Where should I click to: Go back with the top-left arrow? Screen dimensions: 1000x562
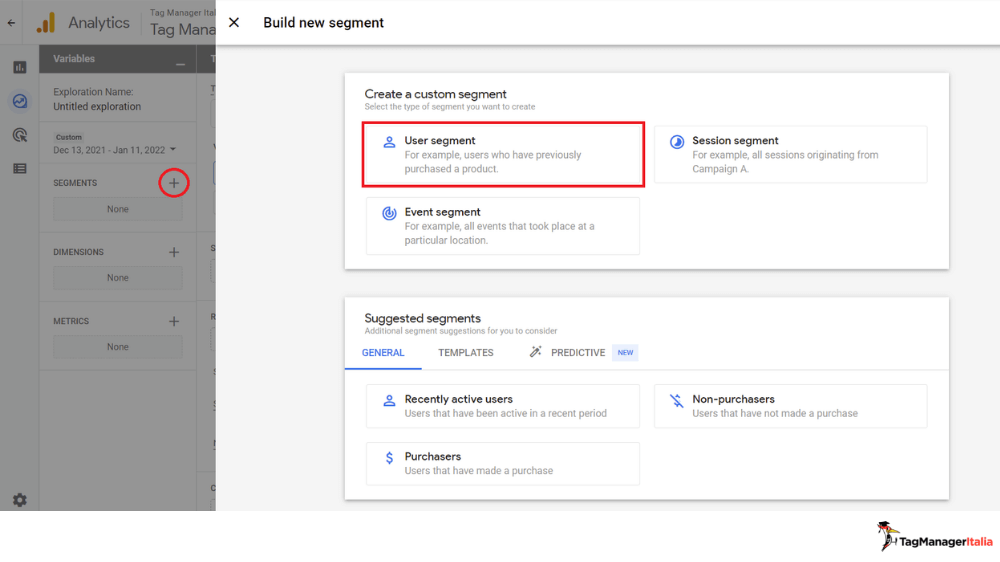pyautogui.click(x=11, y=23)
